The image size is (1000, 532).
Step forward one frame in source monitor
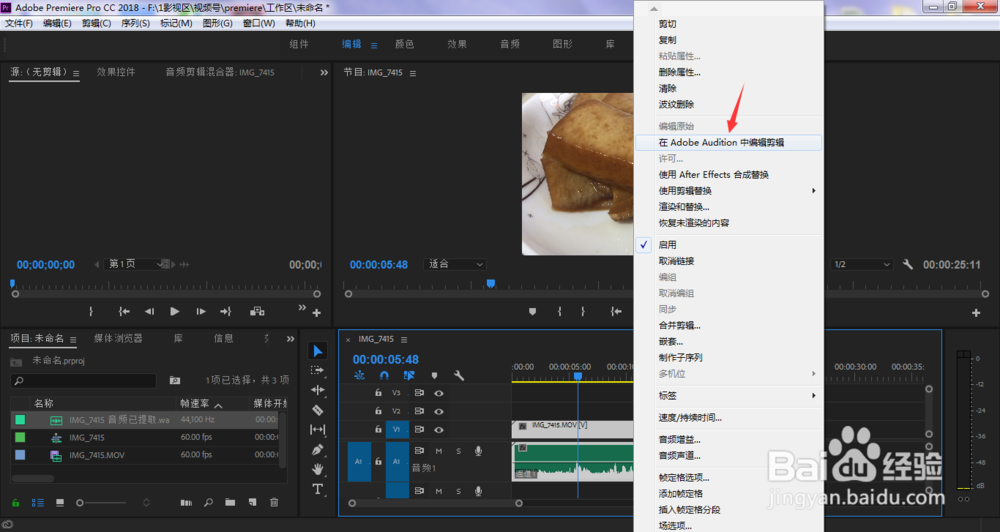pos(200,311)
